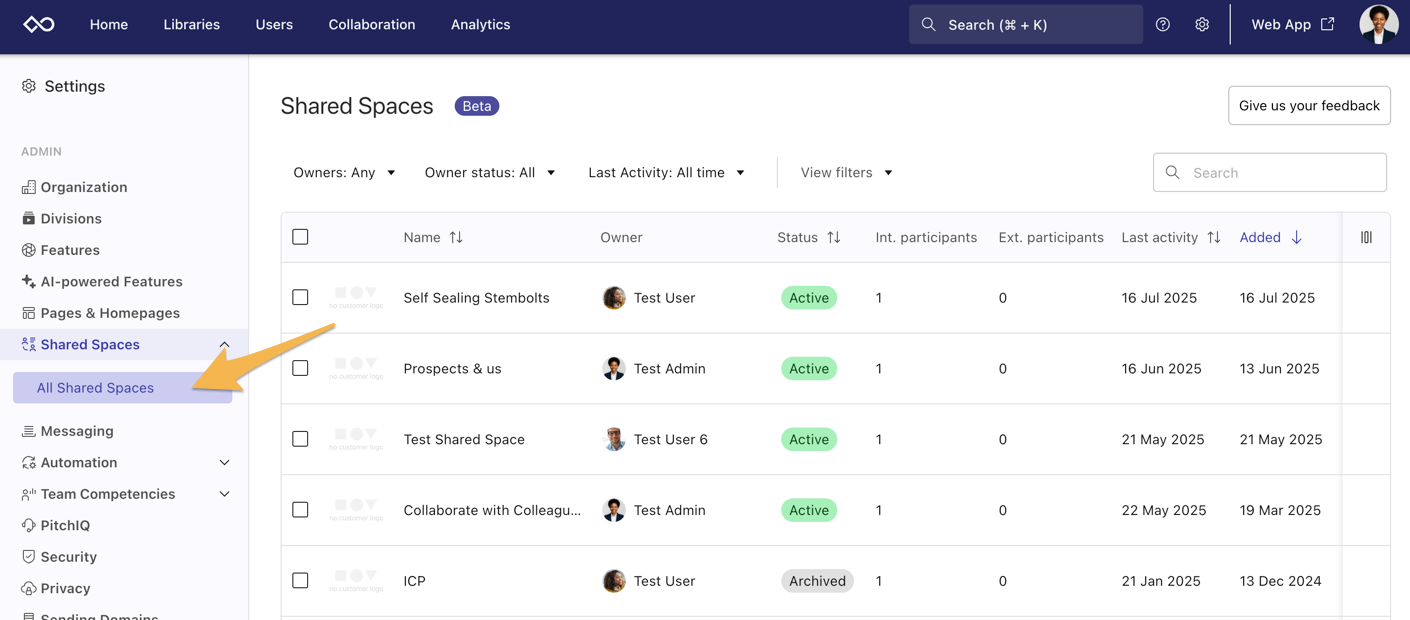Switch to the Analytics section

pos(480,24)
